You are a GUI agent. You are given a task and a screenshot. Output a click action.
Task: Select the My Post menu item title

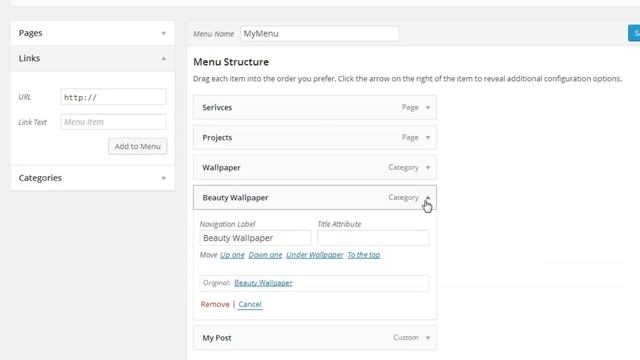(217, 338)
